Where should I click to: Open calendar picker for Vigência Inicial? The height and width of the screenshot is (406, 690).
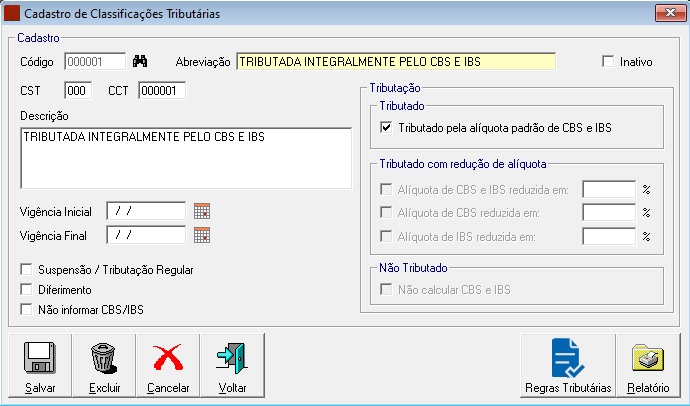click(202, 211)
